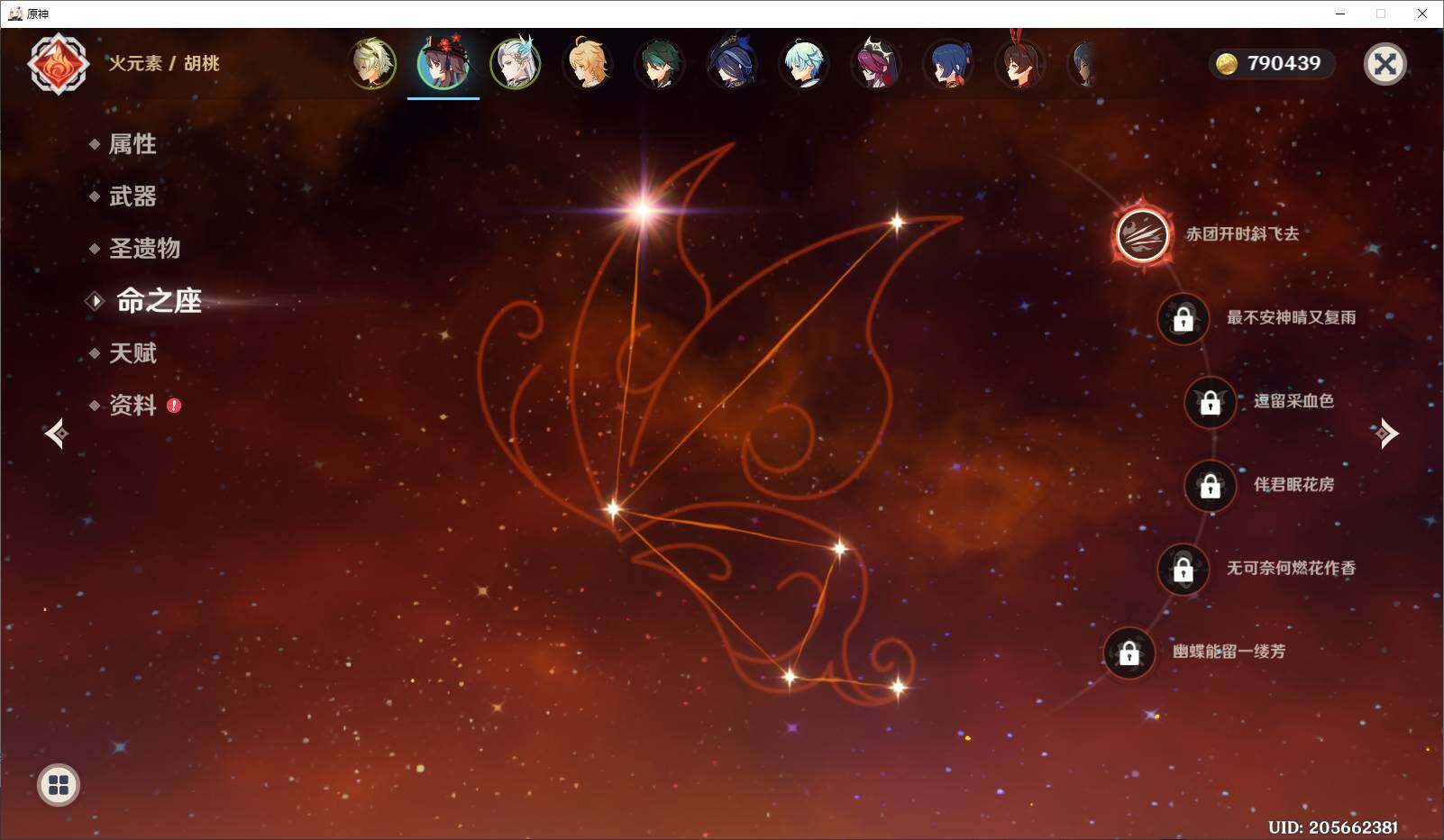Image resolution: width=1444 pixels, height=840 pixels.
Task: Select the blond Traveler character portrait
Action: pyautogui.click(x=588, y=63)
